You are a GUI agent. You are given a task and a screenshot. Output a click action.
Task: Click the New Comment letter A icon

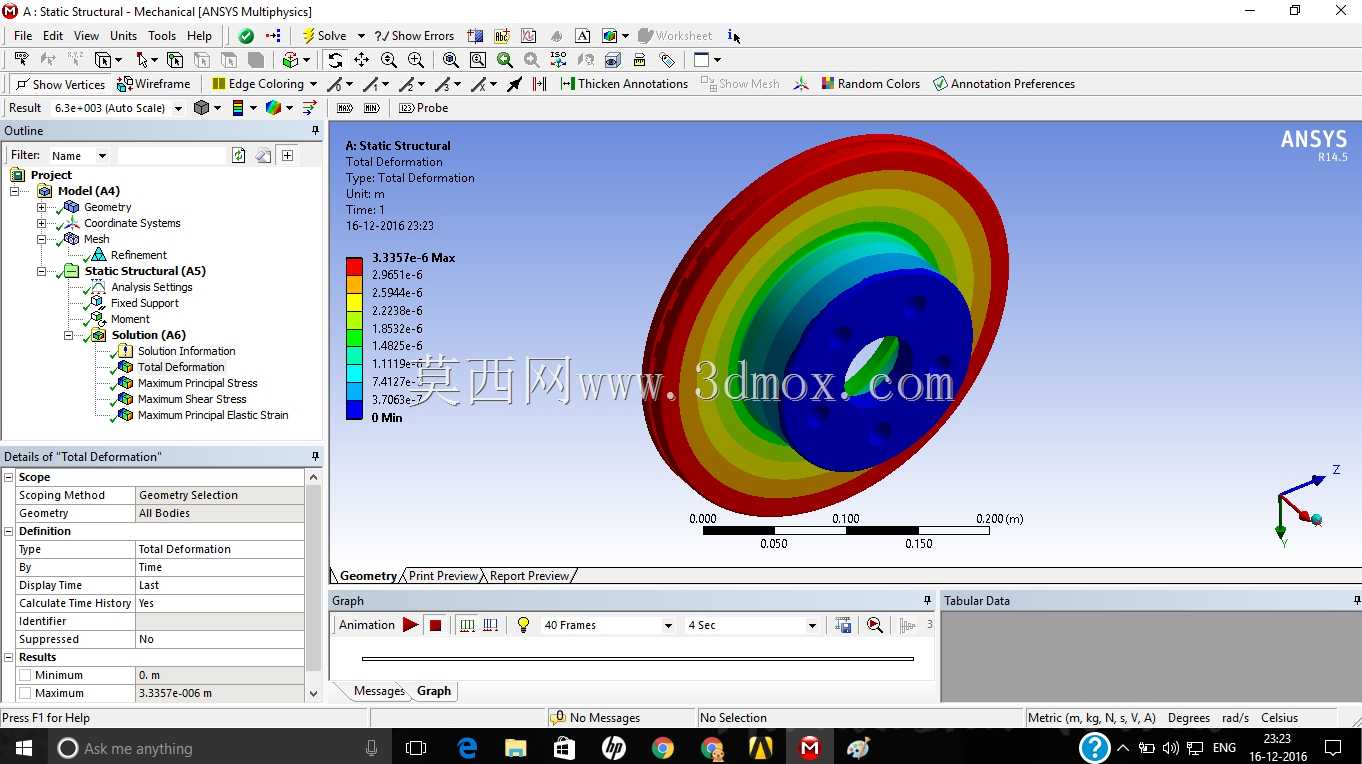point(582,36)
